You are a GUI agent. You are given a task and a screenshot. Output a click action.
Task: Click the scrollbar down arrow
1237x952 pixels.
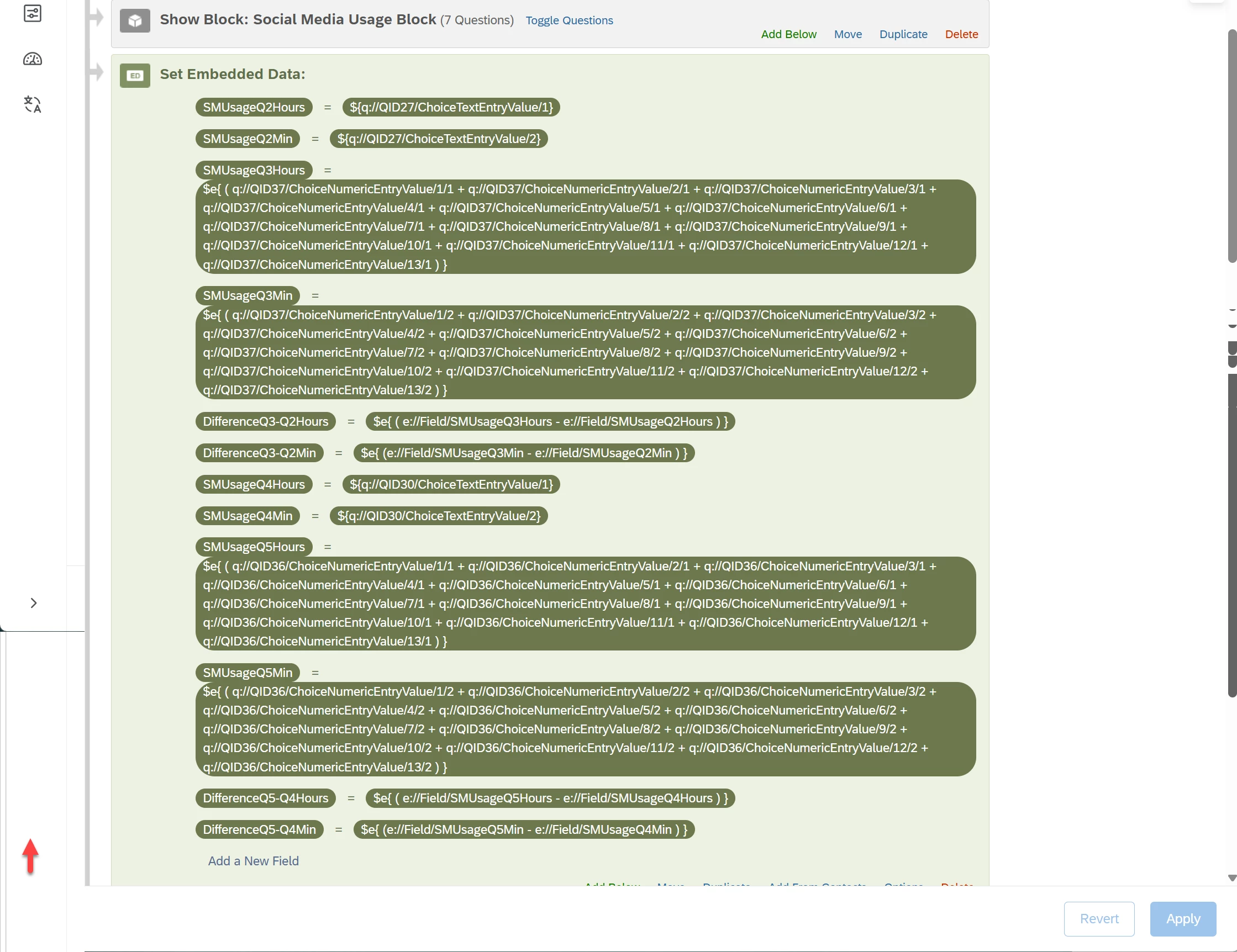point(1231,878)
